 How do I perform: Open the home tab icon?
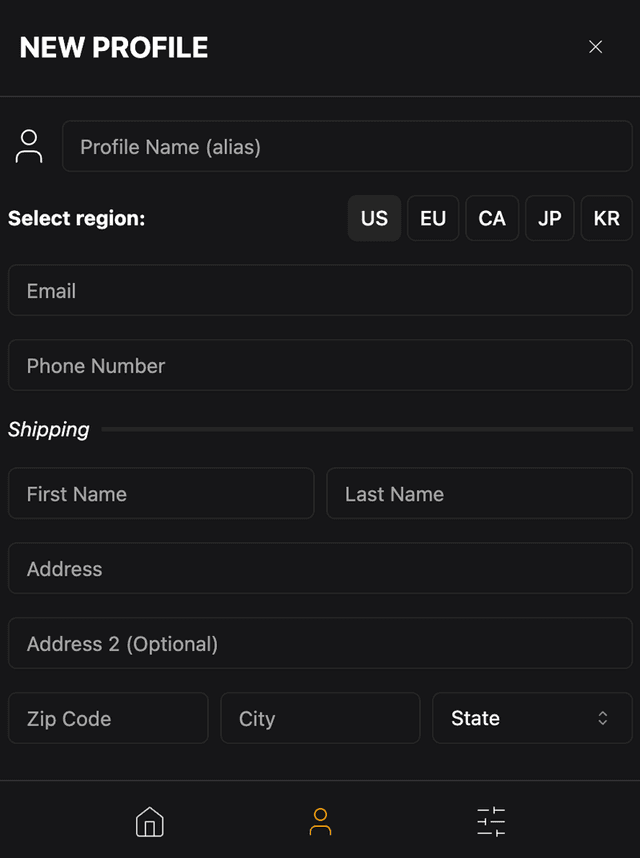(149, 821)
